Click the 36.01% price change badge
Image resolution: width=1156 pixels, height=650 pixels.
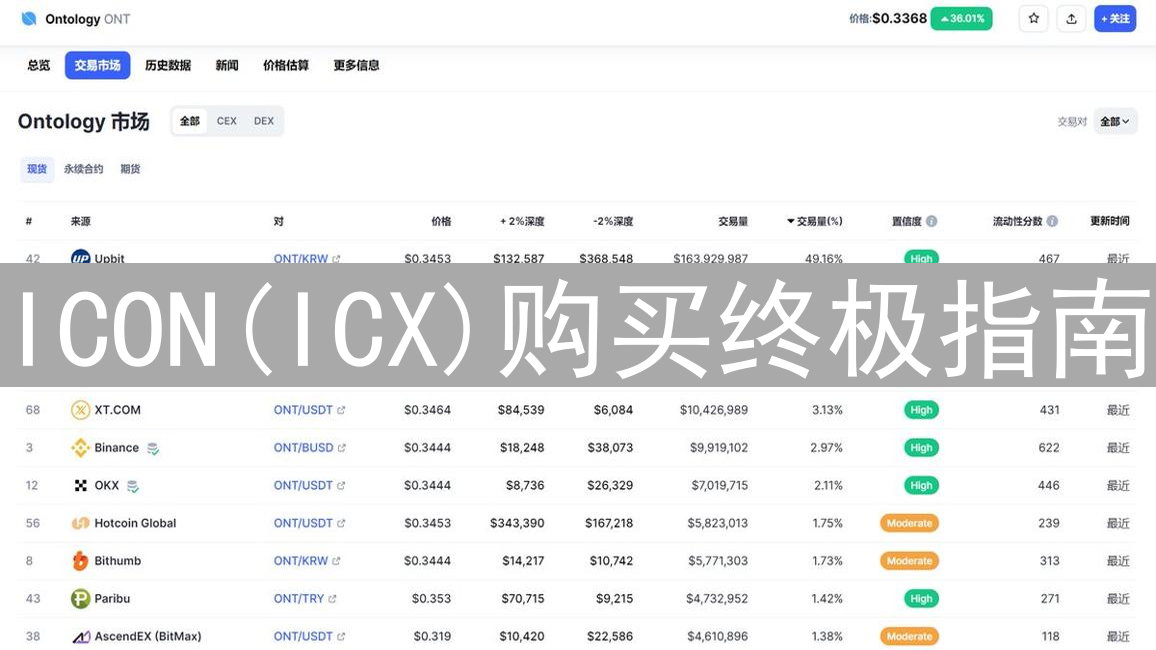tap(961, 18)
